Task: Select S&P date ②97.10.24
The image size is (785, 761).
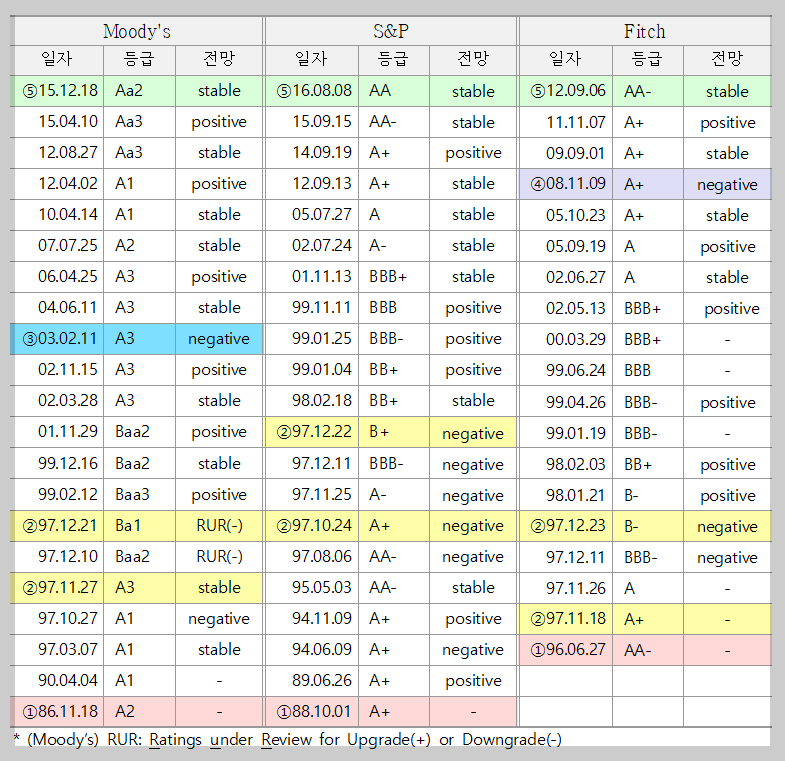Action: click(312, 526)
